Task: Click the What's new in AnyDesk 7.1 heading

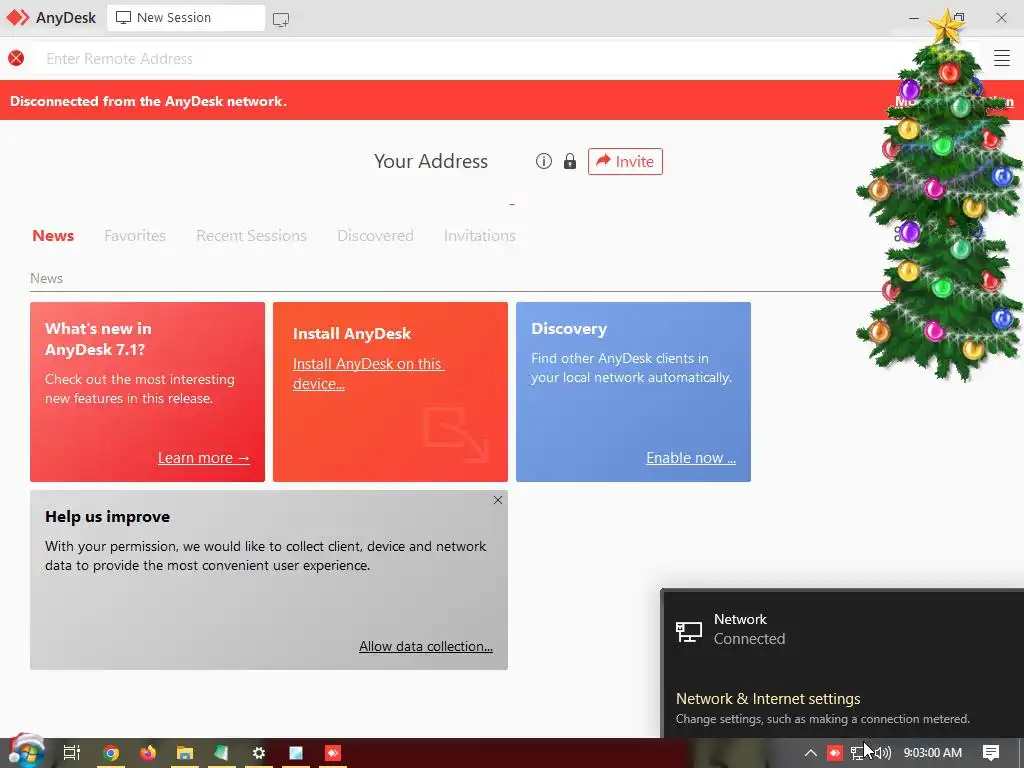Action: (98, 339)
